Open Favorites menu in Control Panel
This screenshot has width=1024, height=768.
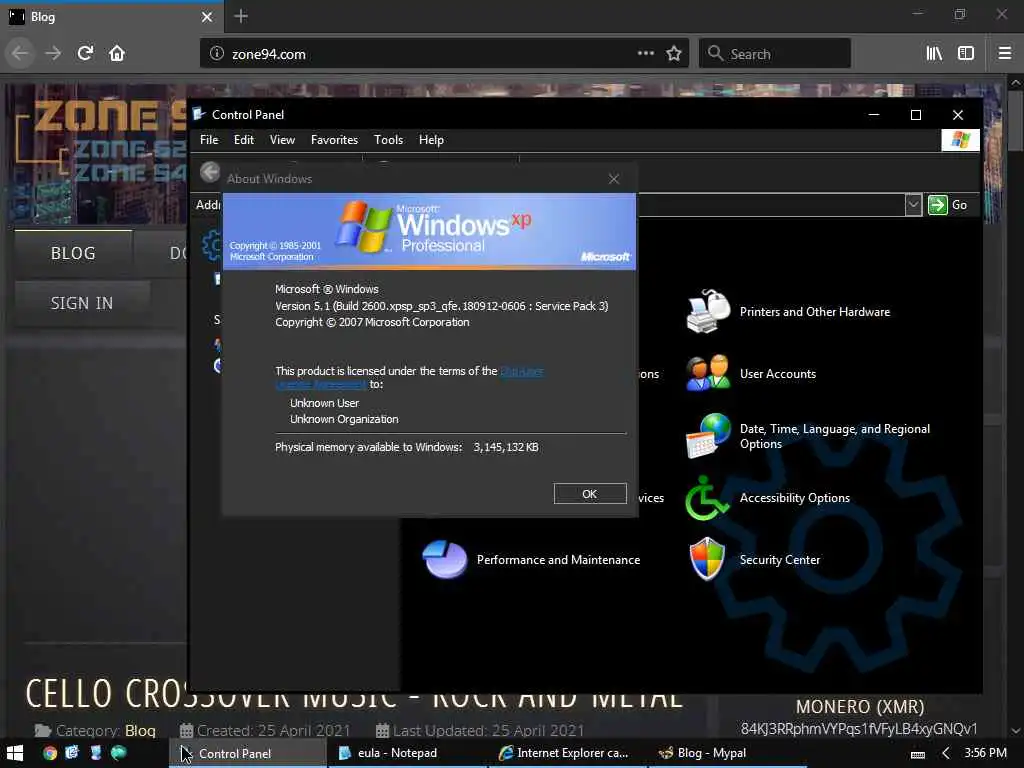point(334,140)
